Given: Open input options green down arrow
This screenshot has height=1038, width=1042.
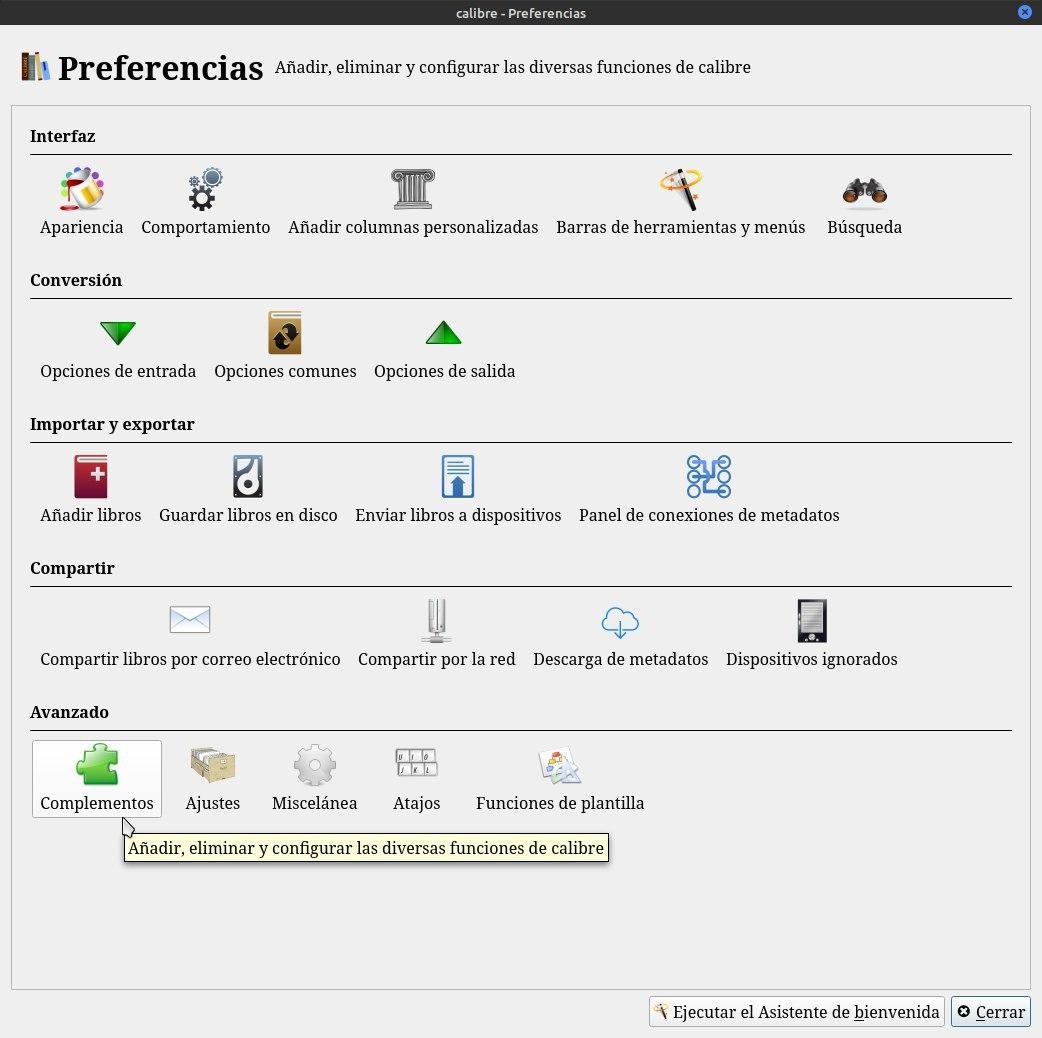Looking at the screenshot, I should pyautogui.click(x=118, y=333).
